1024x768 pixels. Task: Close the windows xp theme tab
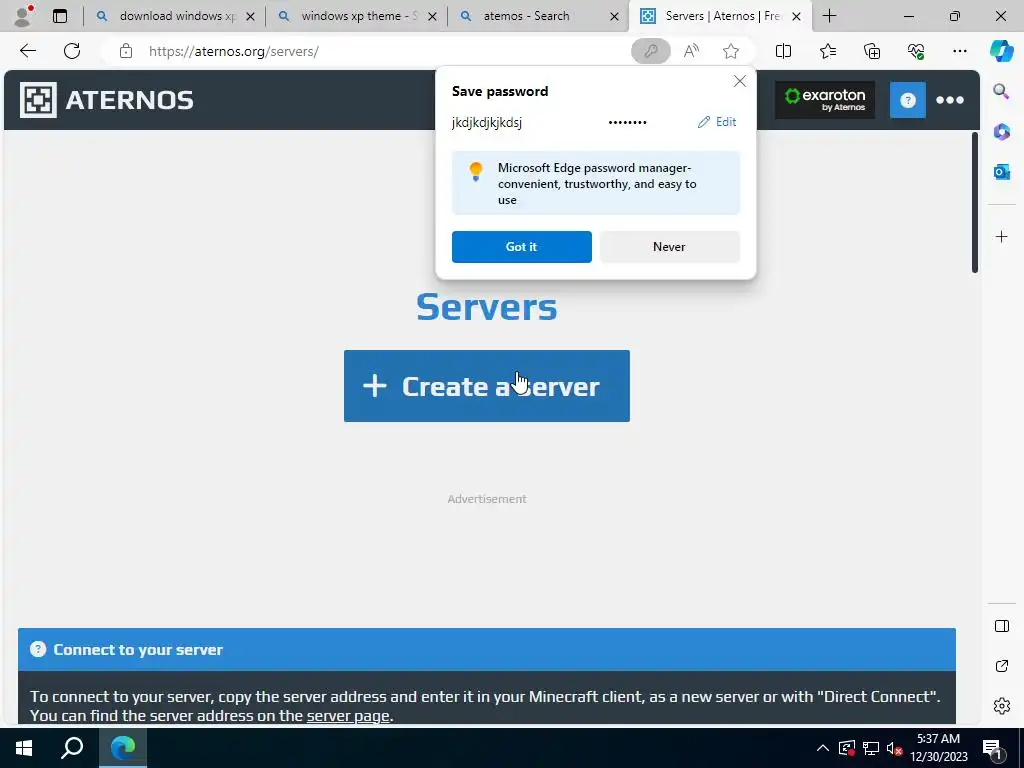click(x=432, y=16)
